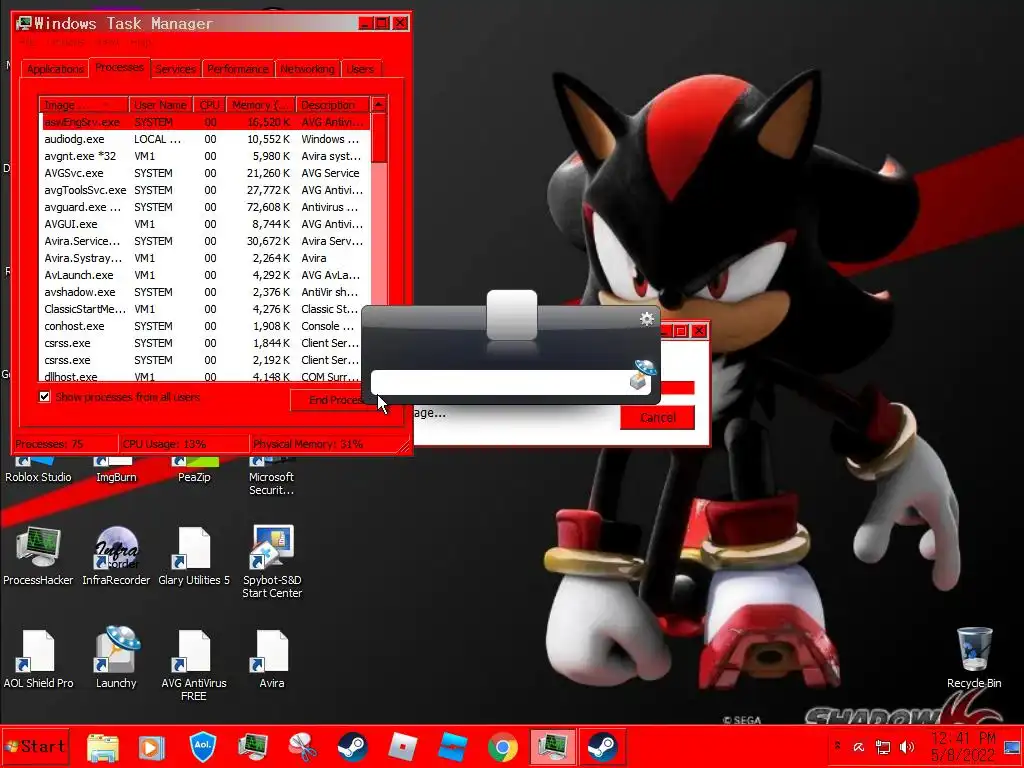
Task: Switch to the active Task Manager taskbar button
Action: (552, 747)
